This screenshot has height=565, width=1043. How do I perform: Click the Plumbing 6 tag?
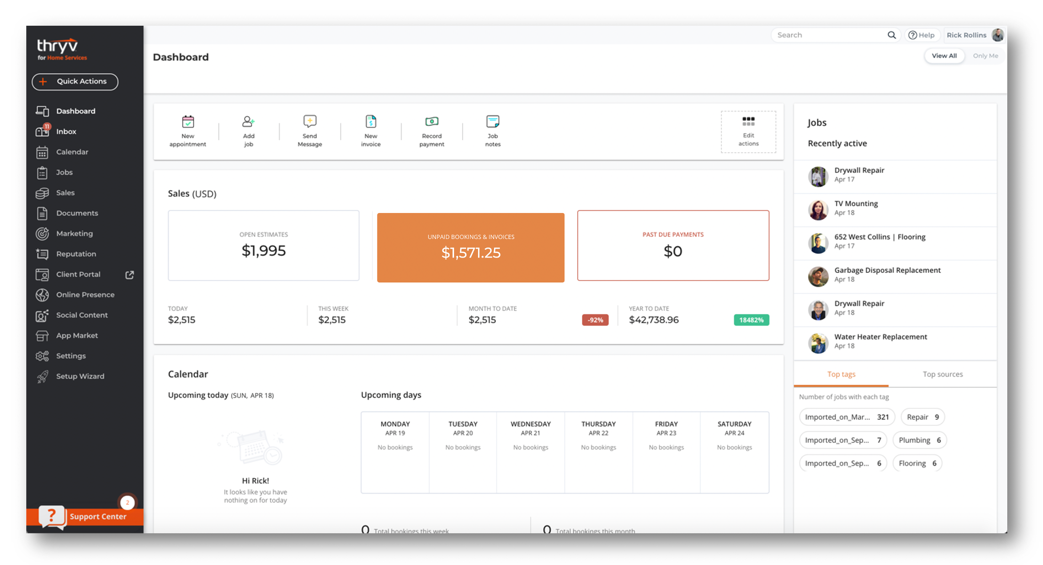coord(919,441)
